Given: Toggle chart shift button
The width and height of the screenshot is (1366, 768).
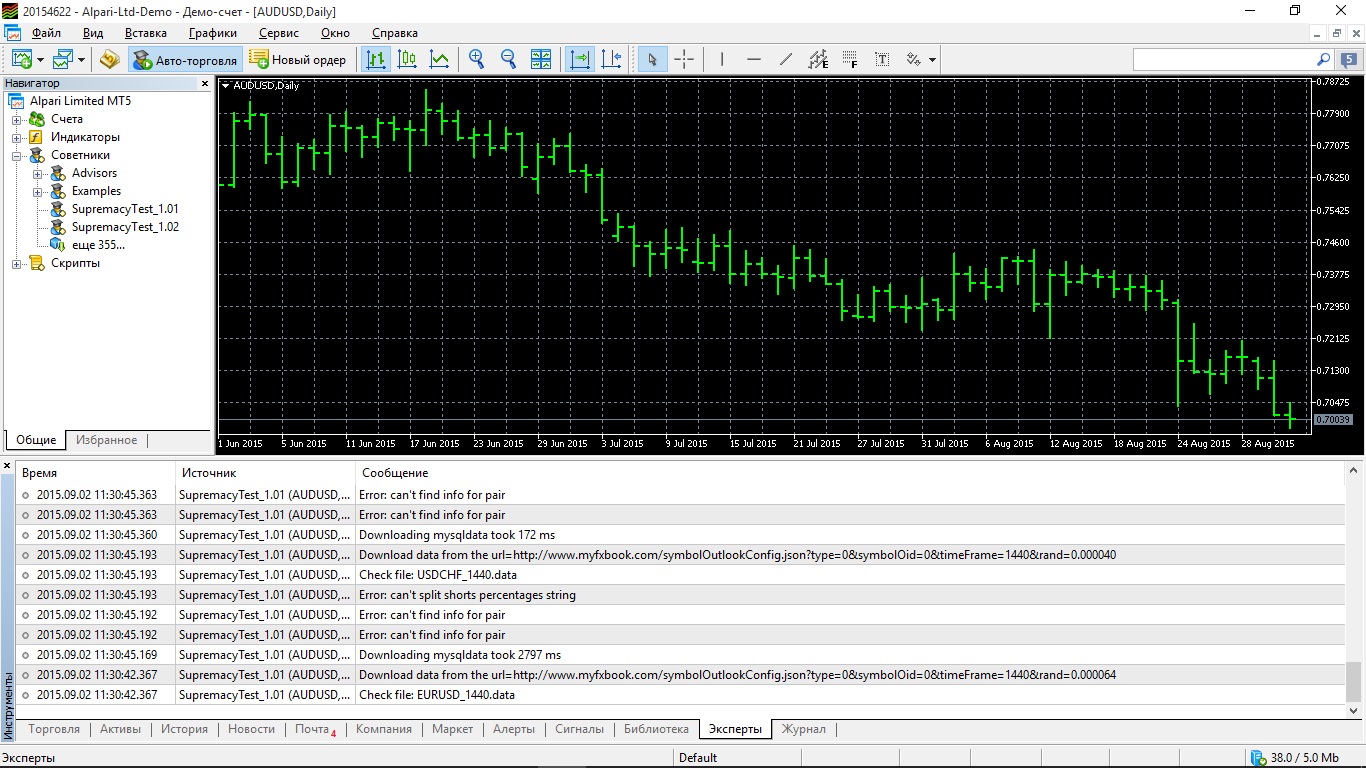Looking at the screenshot, I should [x=612, y=59].
